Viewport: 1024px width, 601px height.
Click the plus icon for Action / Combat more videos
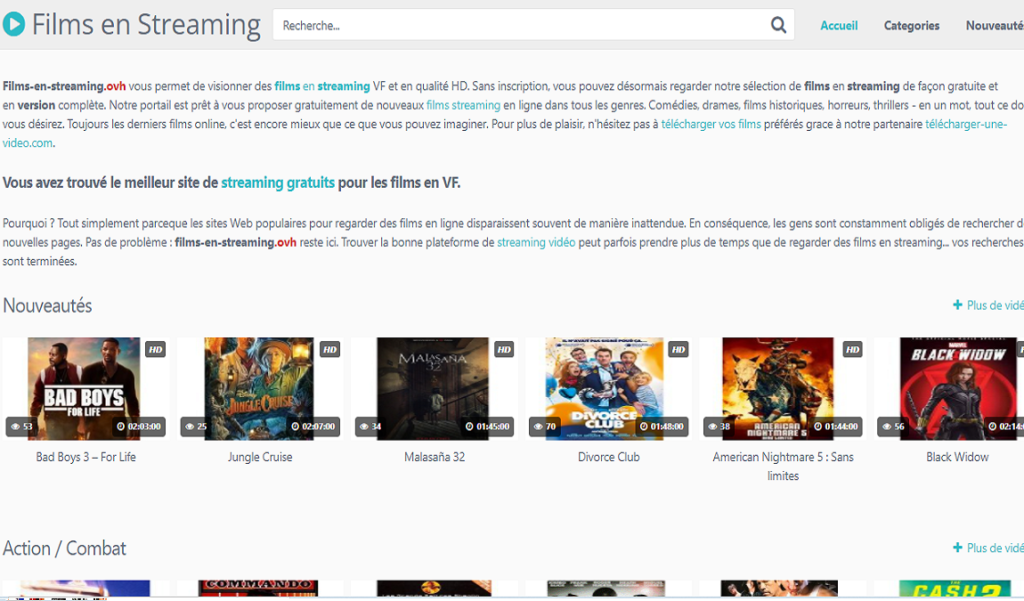[957, 547]
